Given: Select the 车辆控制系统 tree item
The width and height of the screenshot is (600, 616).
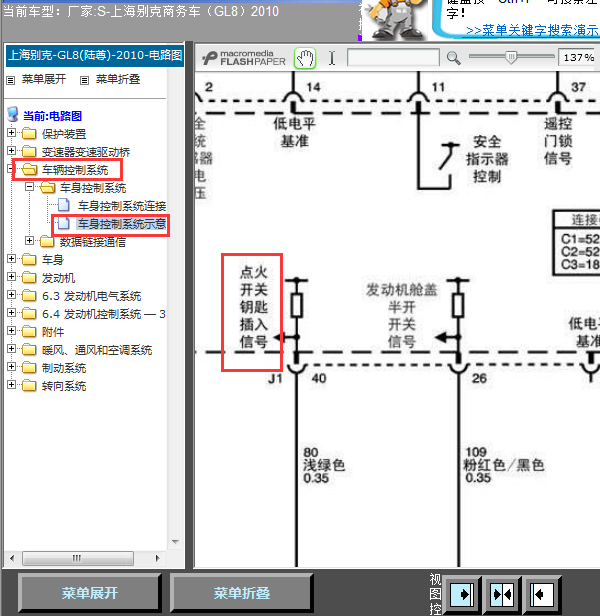Looking at the screenshot, I should tap(75, 170).
